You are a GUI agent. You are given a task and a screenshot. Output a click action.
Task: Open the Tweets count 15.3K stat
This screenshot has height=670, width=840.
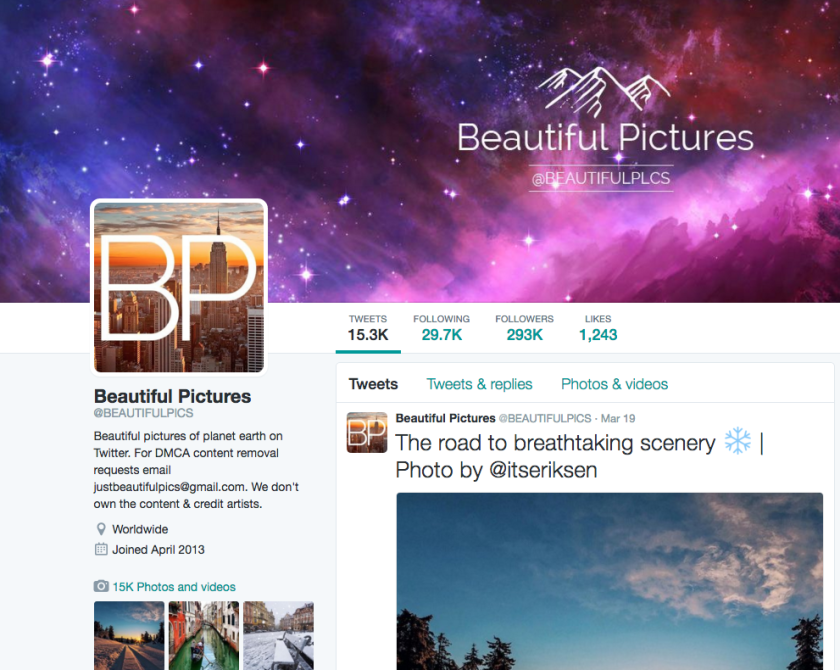(x=368, y=328)
